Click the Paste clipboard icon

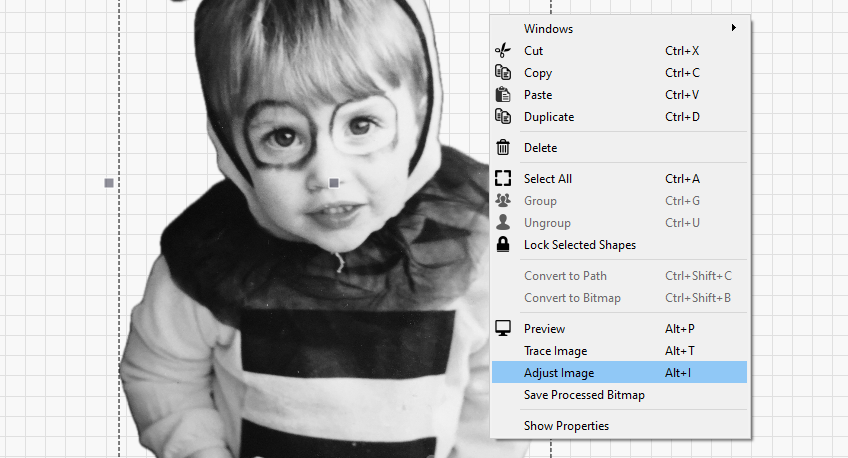(x=503, y=95)
